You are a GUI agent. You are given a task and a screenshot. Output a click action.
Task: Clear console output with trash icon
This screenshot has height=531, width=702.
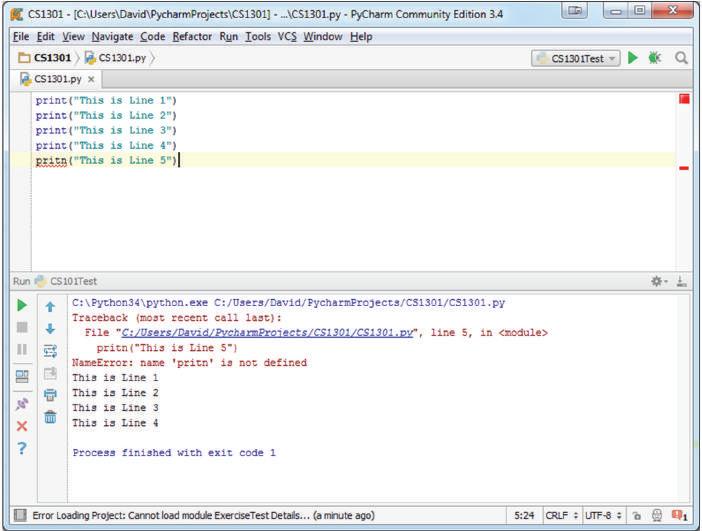(x=50, y=417)
